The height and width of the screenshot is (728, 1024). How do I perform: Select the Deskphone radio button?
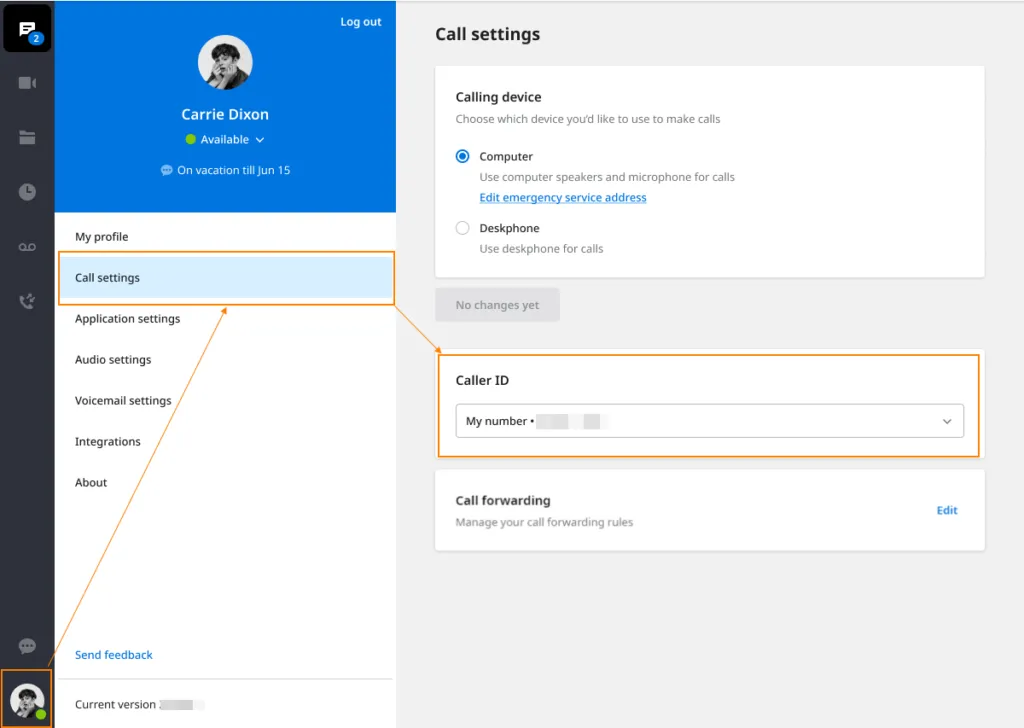pyautogui.click(x=462, y=228)
